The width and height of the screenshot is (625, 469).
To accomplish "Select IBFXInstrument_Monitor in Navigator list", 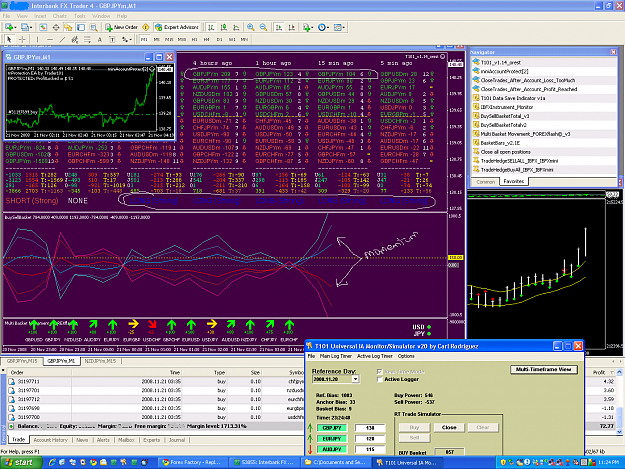I will click(507, 107).
